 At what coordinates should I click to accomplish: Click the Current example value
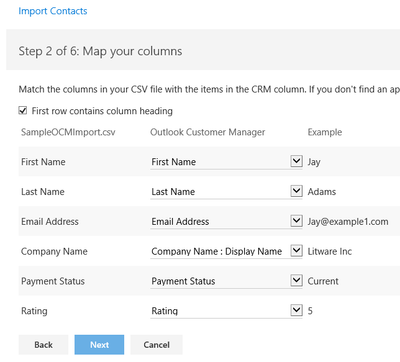tap(323, 281)
